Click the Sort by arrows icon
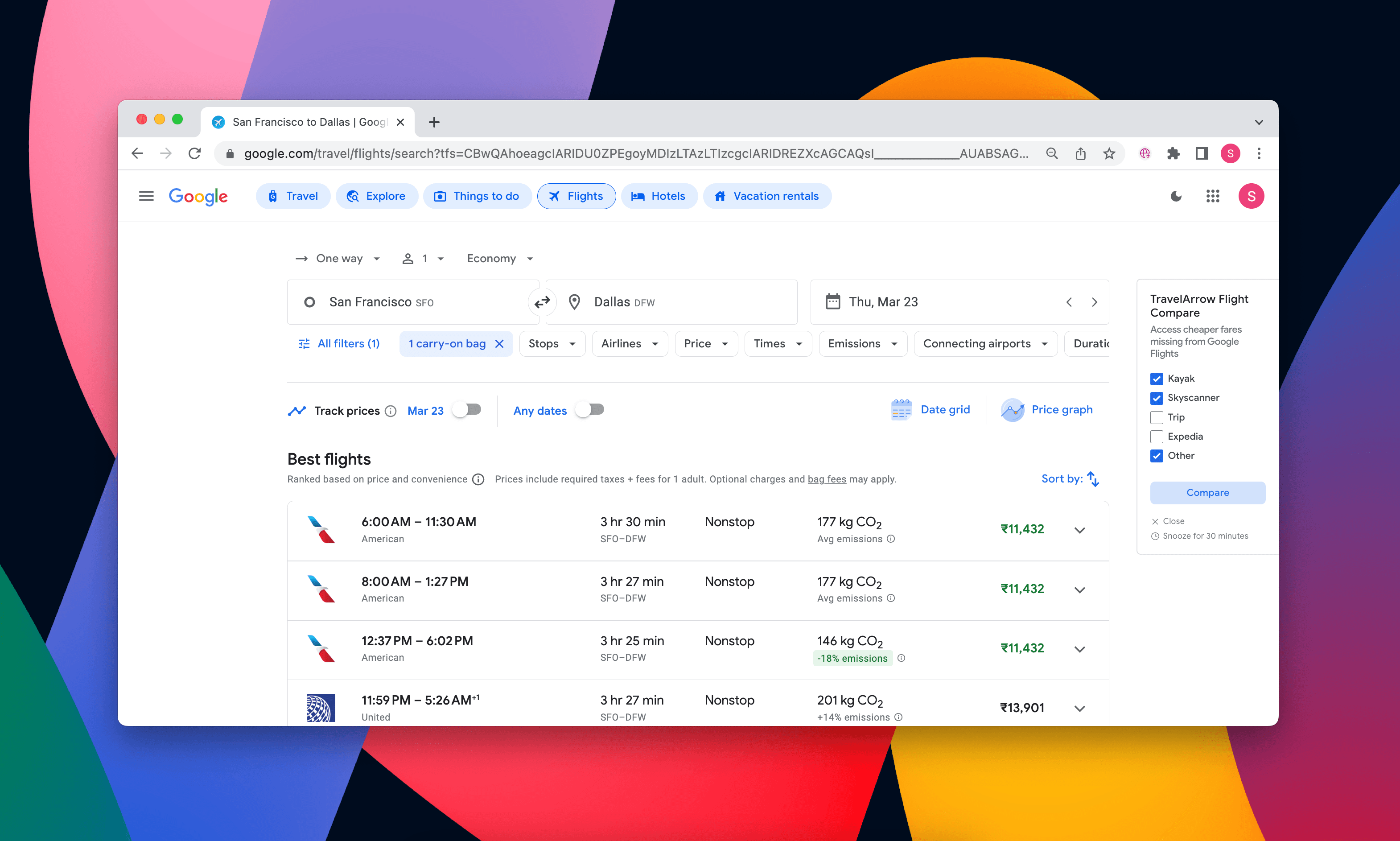This screenshot has width=1400, height=841. pos(1093,479)
